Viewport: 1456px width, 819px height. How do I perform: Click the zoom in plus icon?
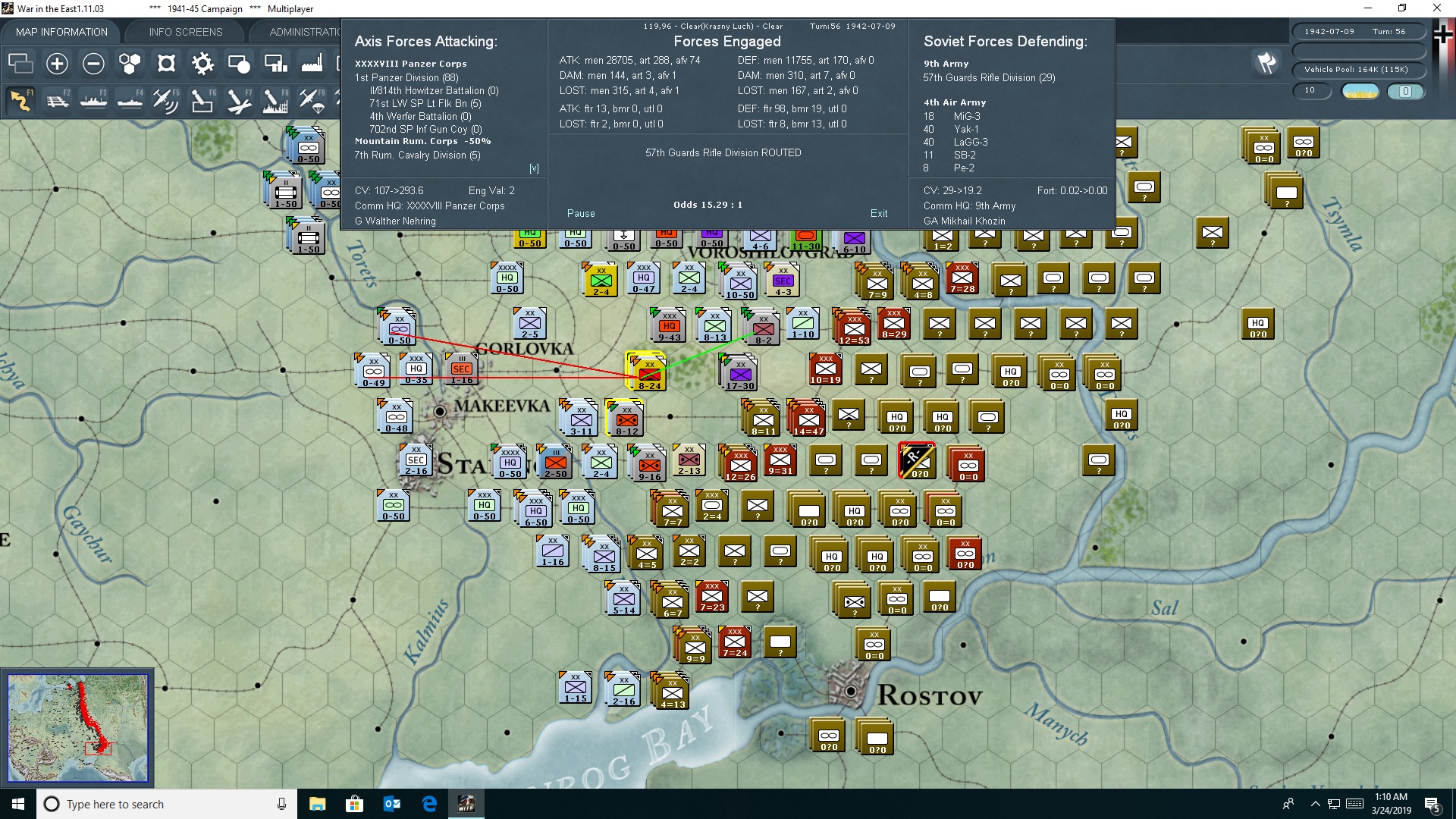[57, 64]
